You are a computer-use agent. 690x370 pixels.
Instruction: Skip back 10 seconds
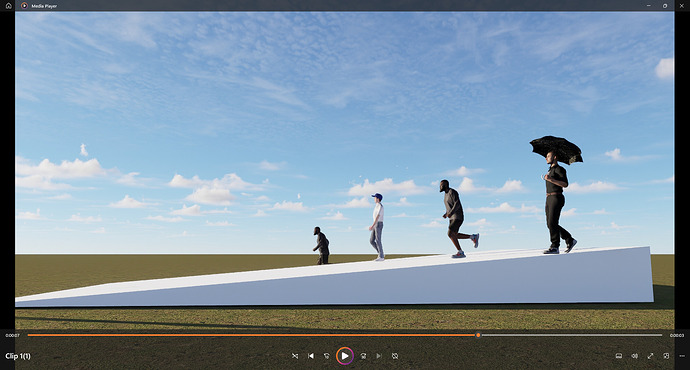point(327,356)
